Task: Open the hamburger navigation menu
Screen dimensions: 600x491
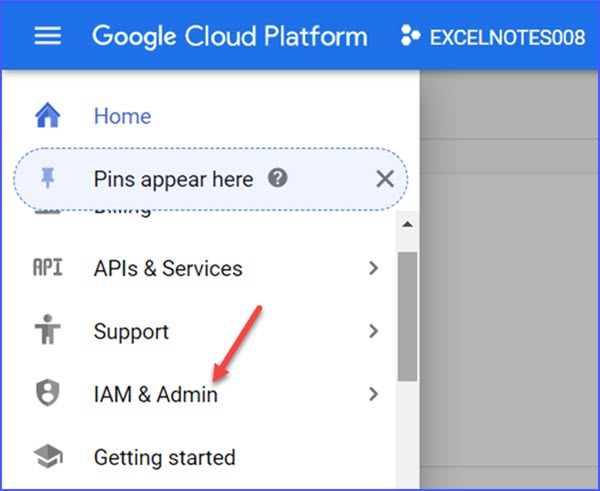Action: (x=47, y=36)
